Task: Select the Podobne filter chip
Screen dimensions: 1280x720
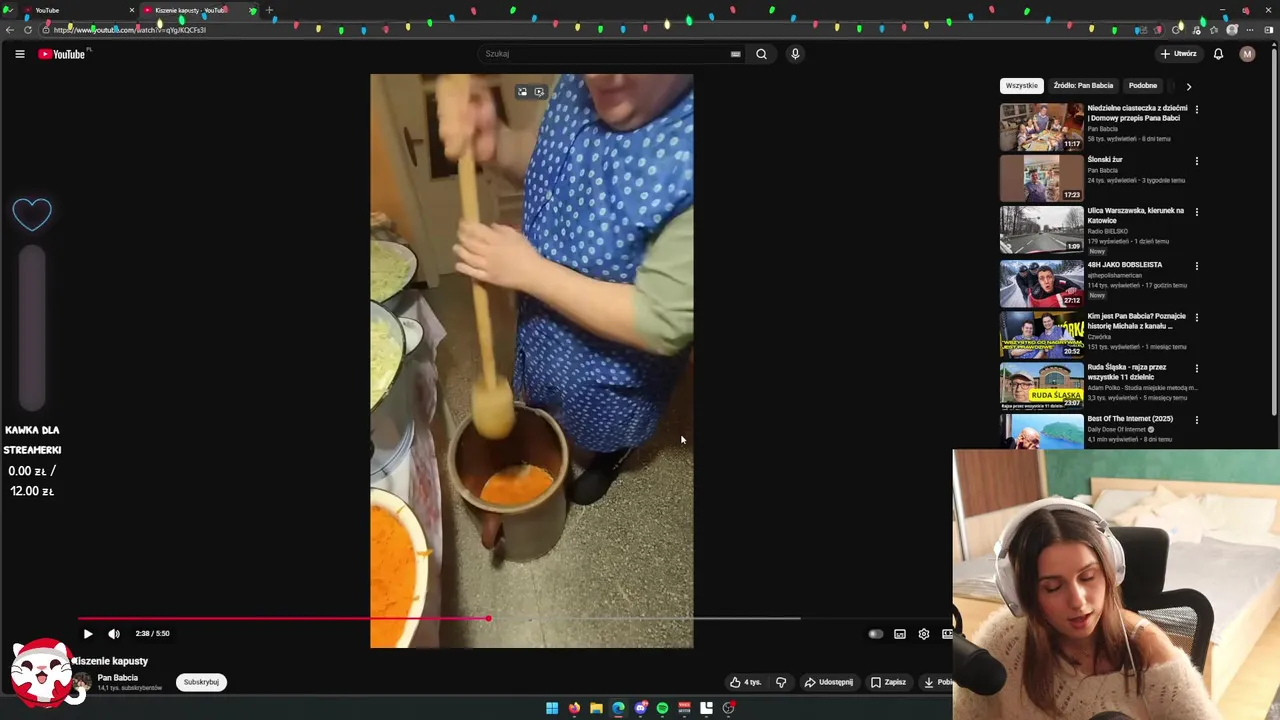Action: click(1143, 86)
